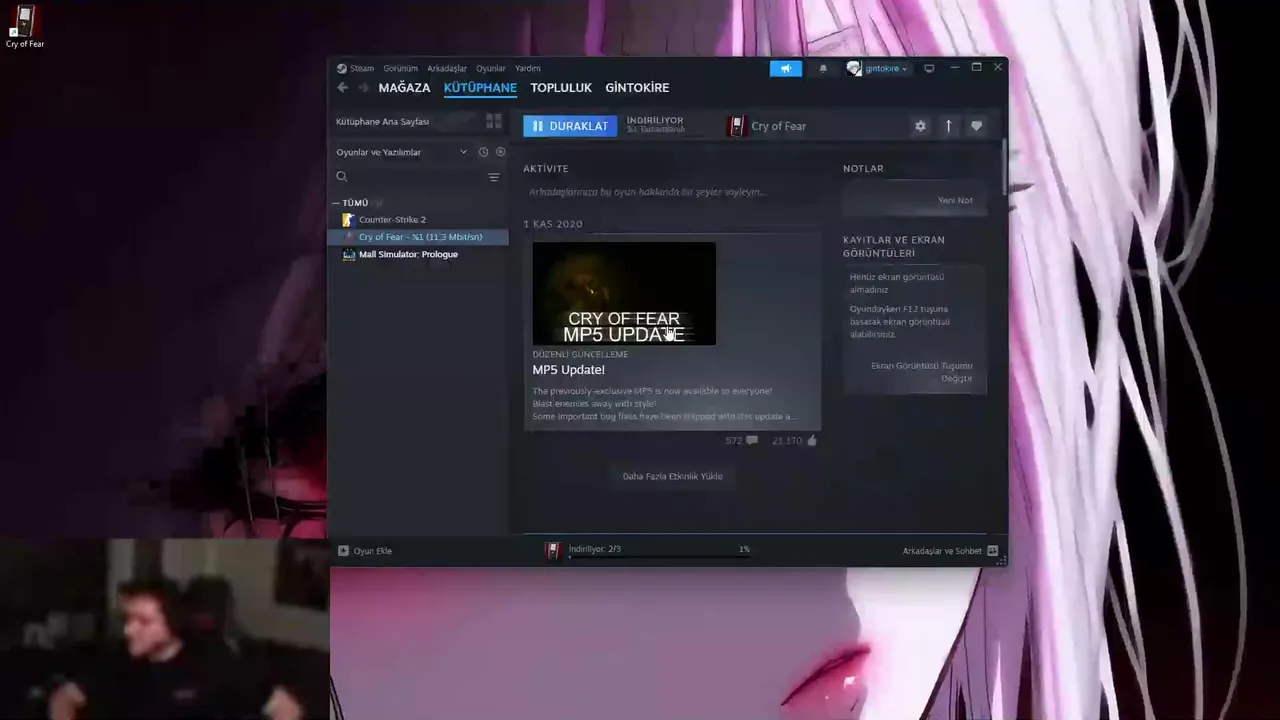Image resolution: width=1280 pixels, height=720 pixels.
Task: Open the MP5 Update! headline
Action: (x=568, y=370)
